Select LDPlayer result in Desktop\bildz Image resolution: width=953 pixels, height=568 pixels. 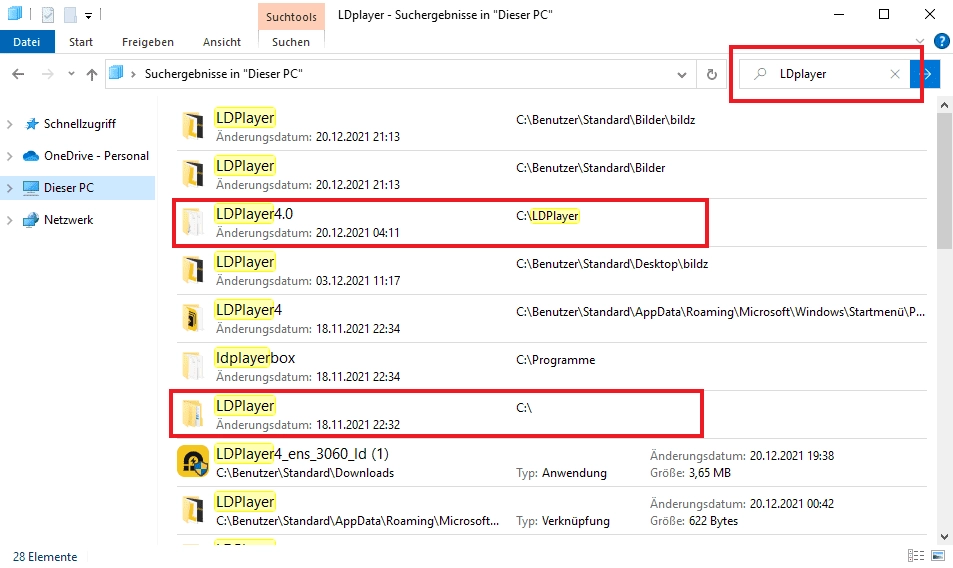coord(552,270)
